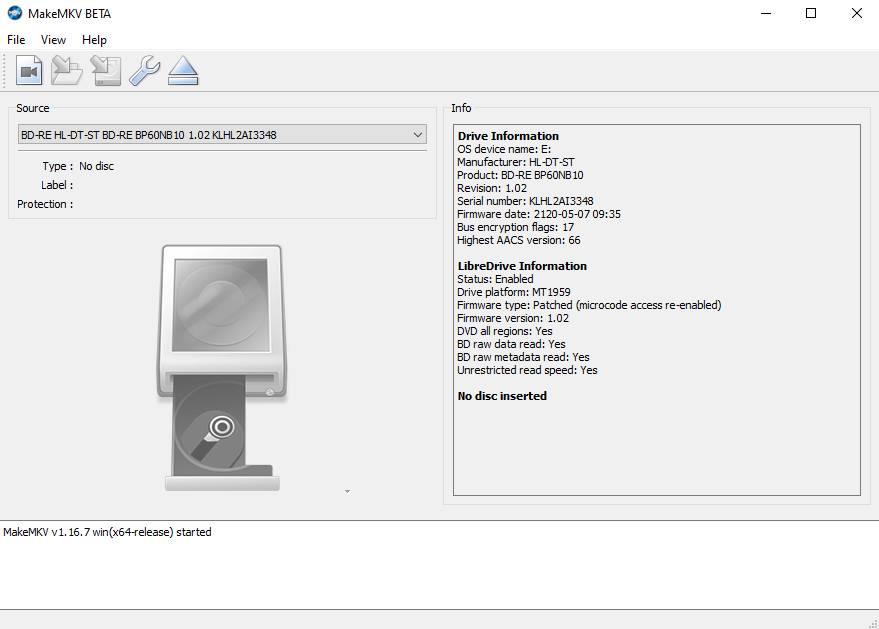Click the 'Firmware version: 1.02' line

click(513, 318)
